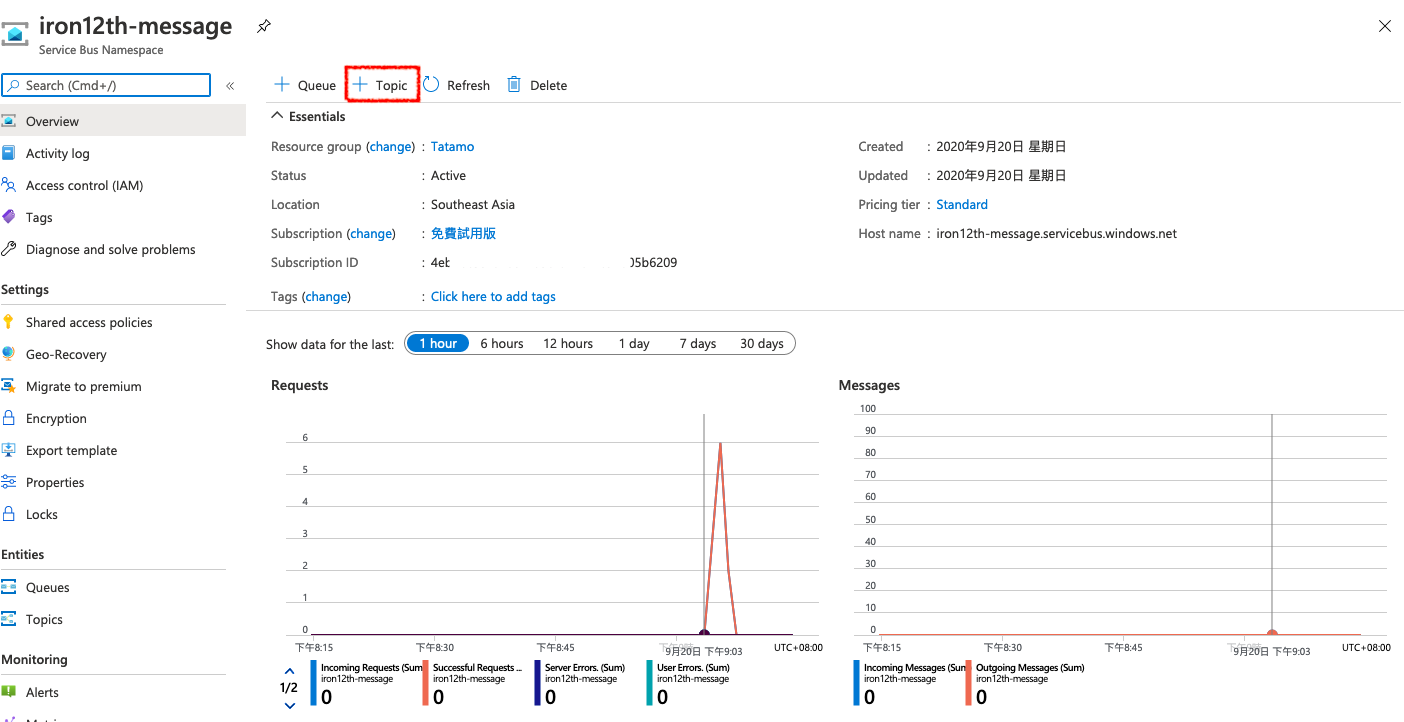Open Topics entity icon
Screen dimensions: 1404x722
point(9,619)
